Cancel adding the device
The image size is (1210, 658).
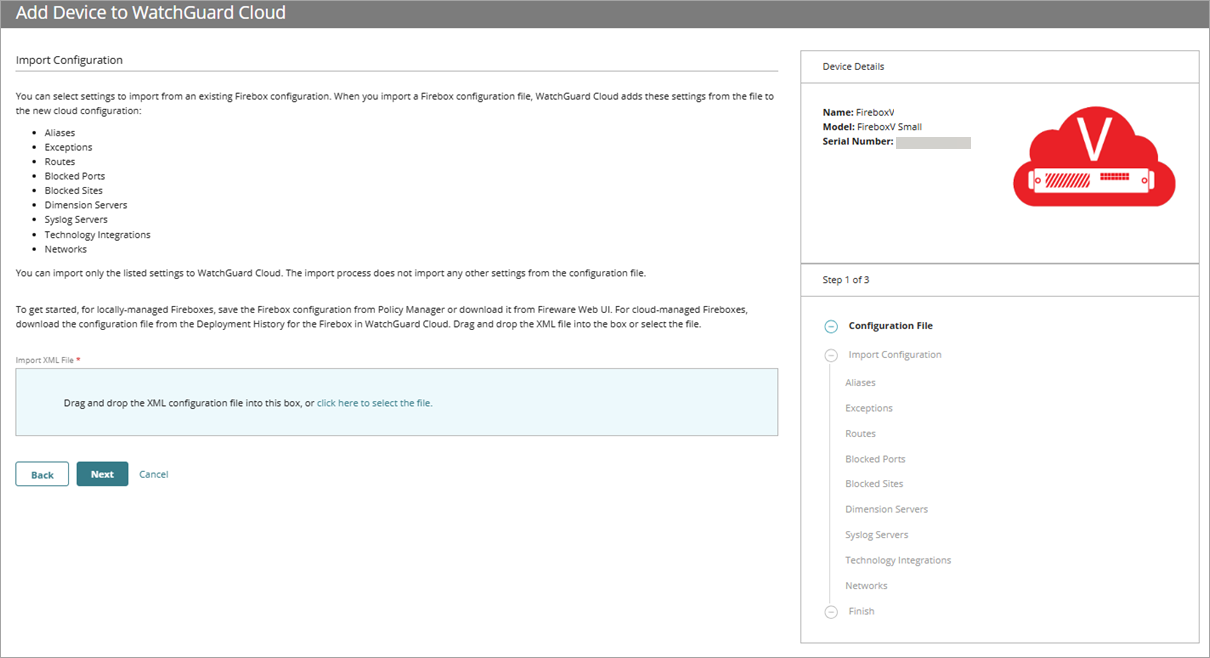point(154,474)
